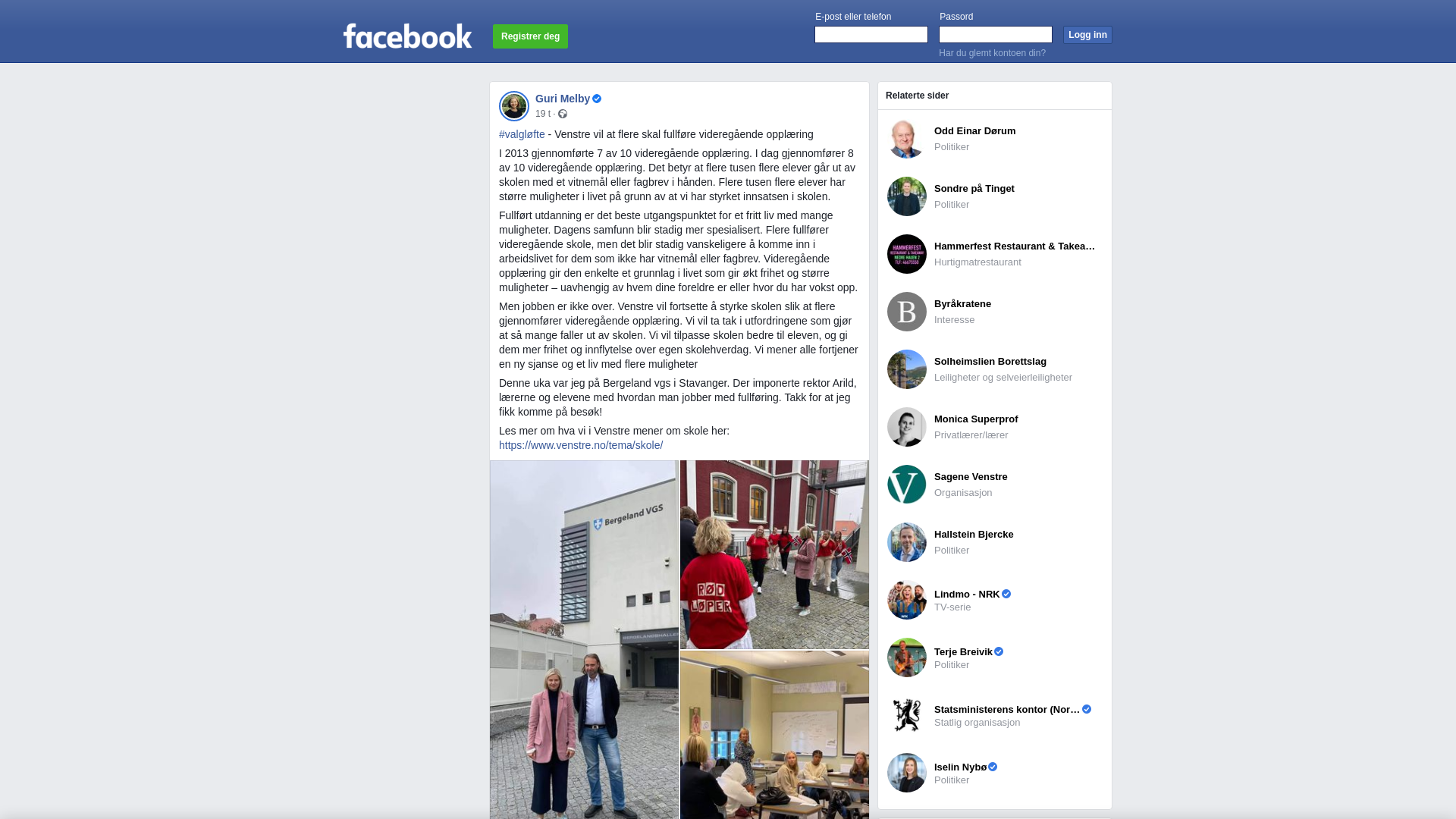The image size is (1456, 819).
Task: Open Guri Melby's profile picture
Action: click(514, 106)
